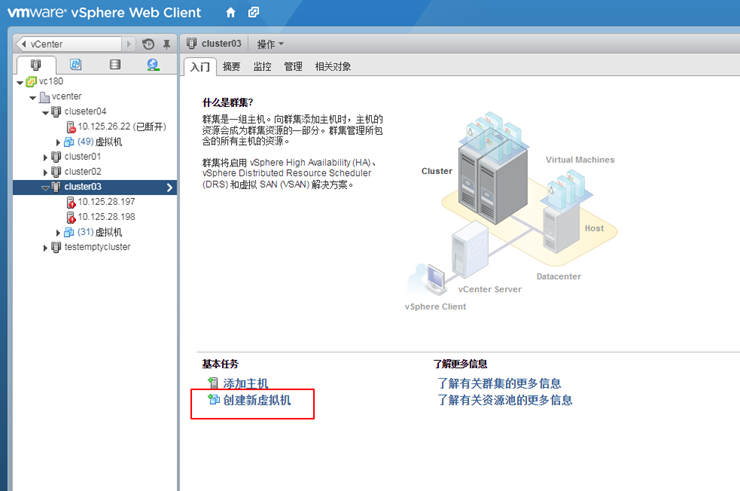
Task: Click the history clock icon
Action: [x=148, y=44]
